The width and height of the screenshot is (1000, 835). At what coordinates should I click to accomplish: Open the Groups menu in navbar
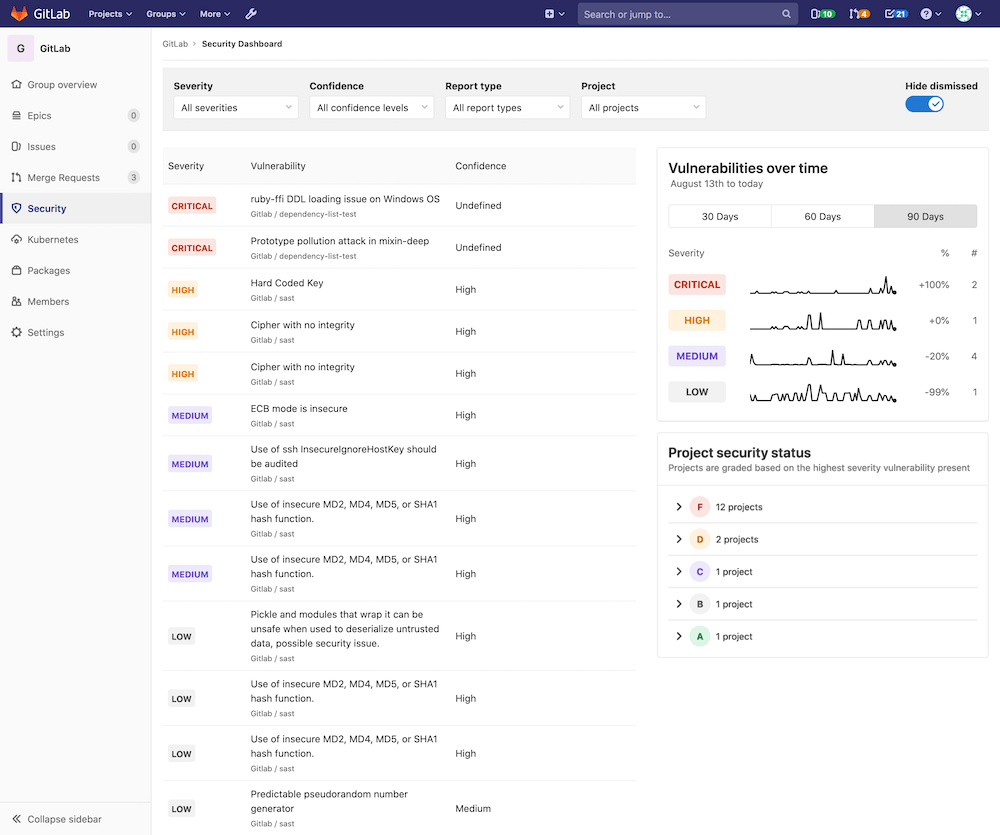coord(166,14)
